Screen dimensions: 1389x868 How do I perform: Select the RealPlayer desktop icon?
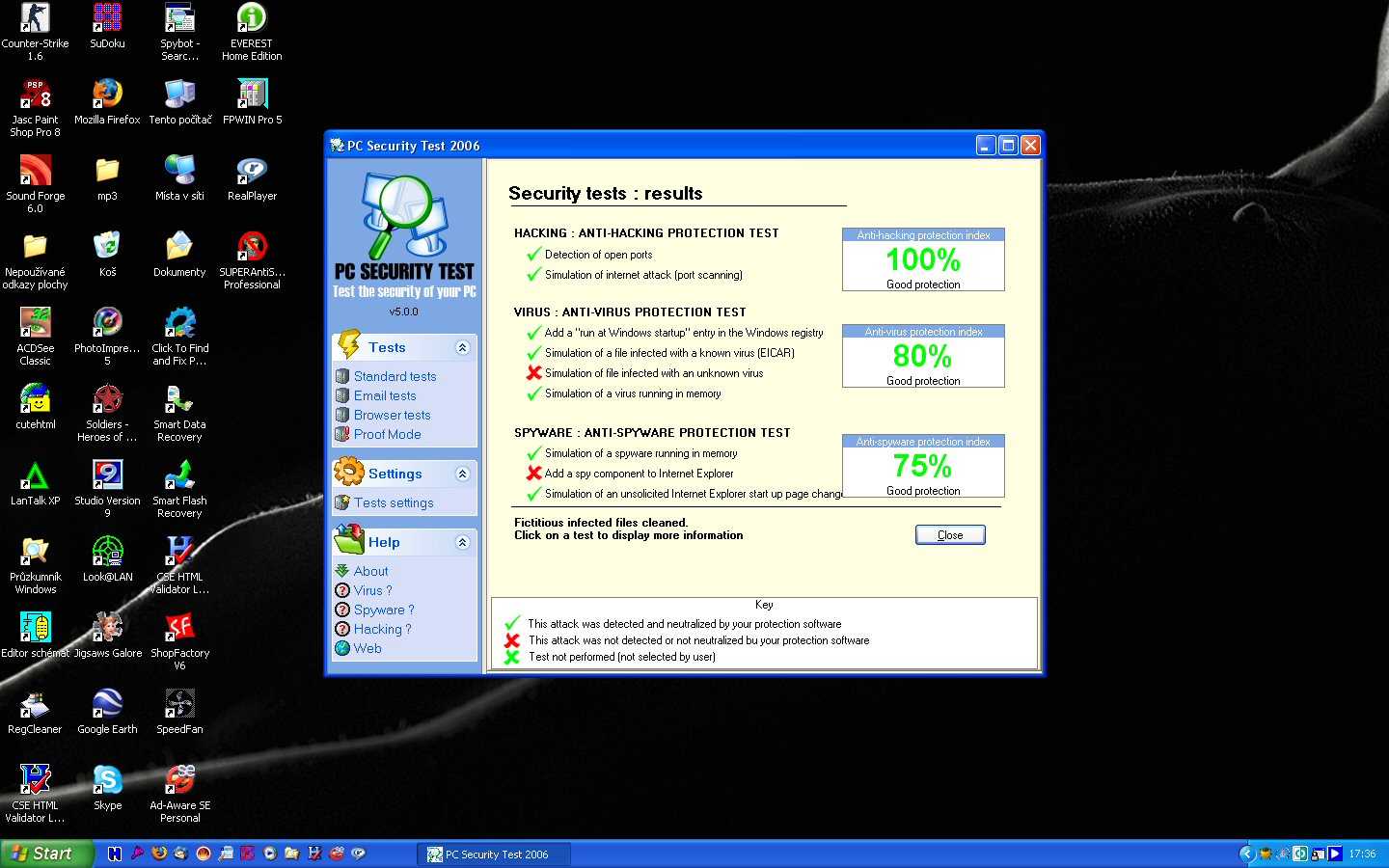point(252,177)
